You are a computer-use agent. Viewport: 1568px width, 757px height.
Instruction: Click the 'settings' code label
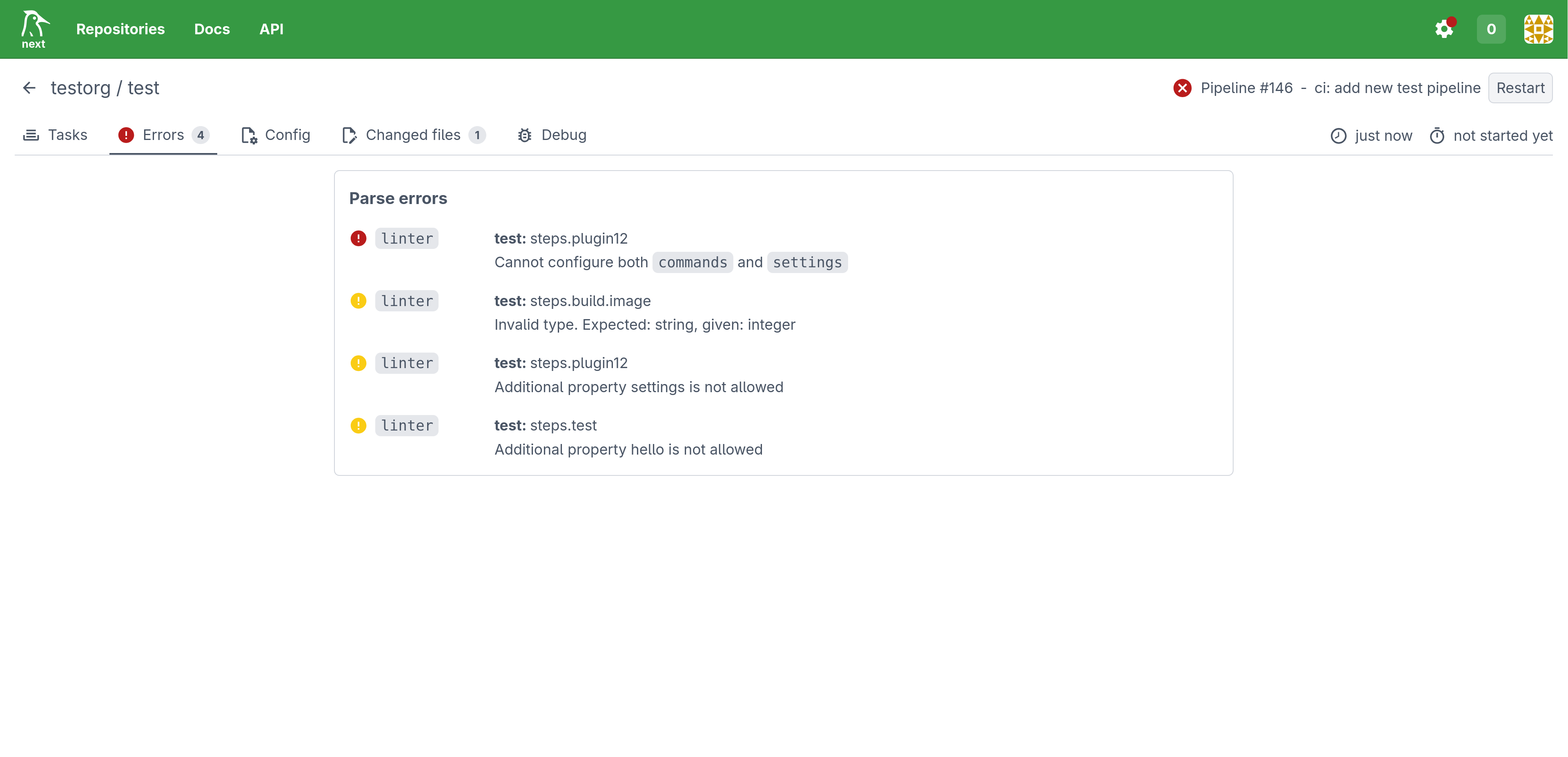pos(807,262)
